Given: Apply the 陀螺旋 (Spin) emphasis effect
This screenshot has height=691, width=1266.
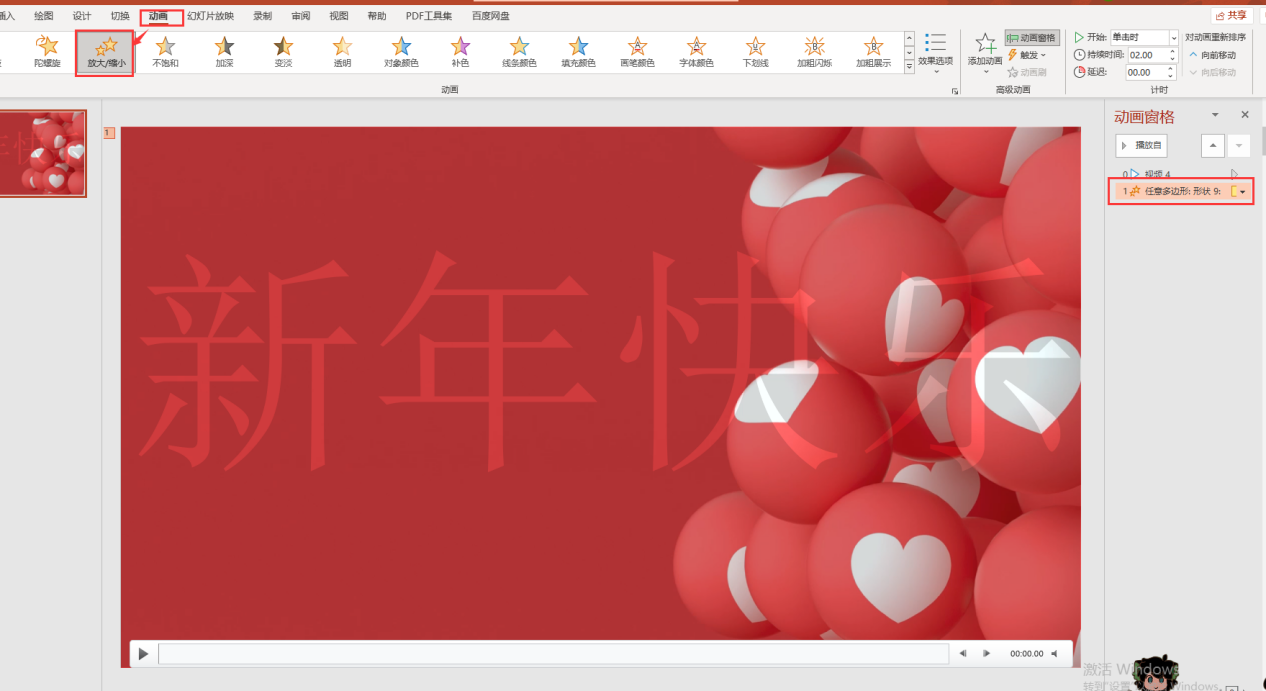Looking at the screenshot, I should (x=47, y=52).
